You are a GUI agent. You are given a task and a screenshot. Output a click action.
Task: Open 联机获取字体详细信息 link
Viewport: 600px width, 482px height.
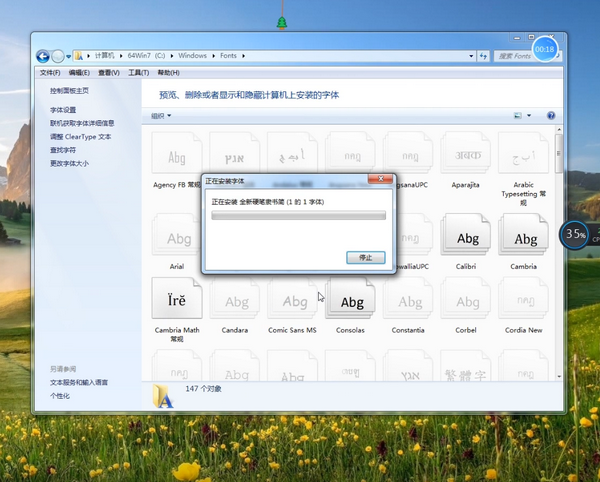pyautogui.click(x=82, y=123)
